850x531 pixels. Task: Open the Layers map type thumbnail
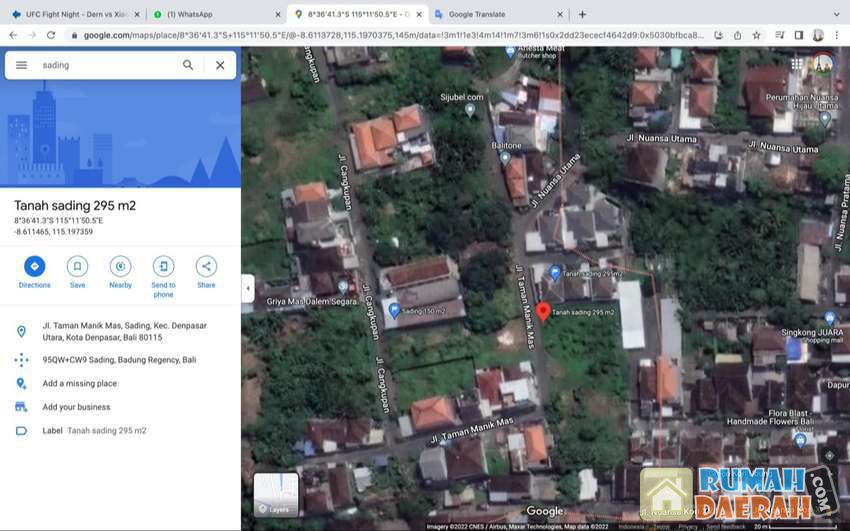point(276,494)
